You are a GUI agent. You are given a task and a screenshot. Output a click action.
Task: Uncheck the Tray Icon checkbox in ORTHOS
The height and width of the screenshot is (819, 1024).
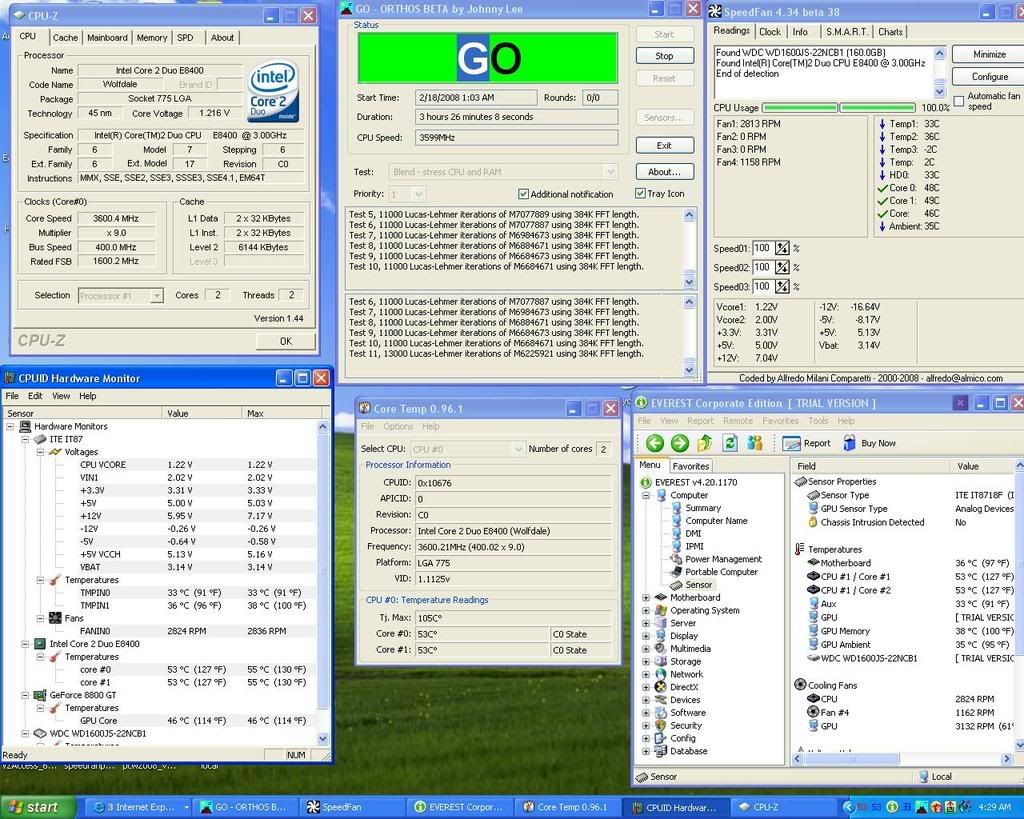coord(640,194)
